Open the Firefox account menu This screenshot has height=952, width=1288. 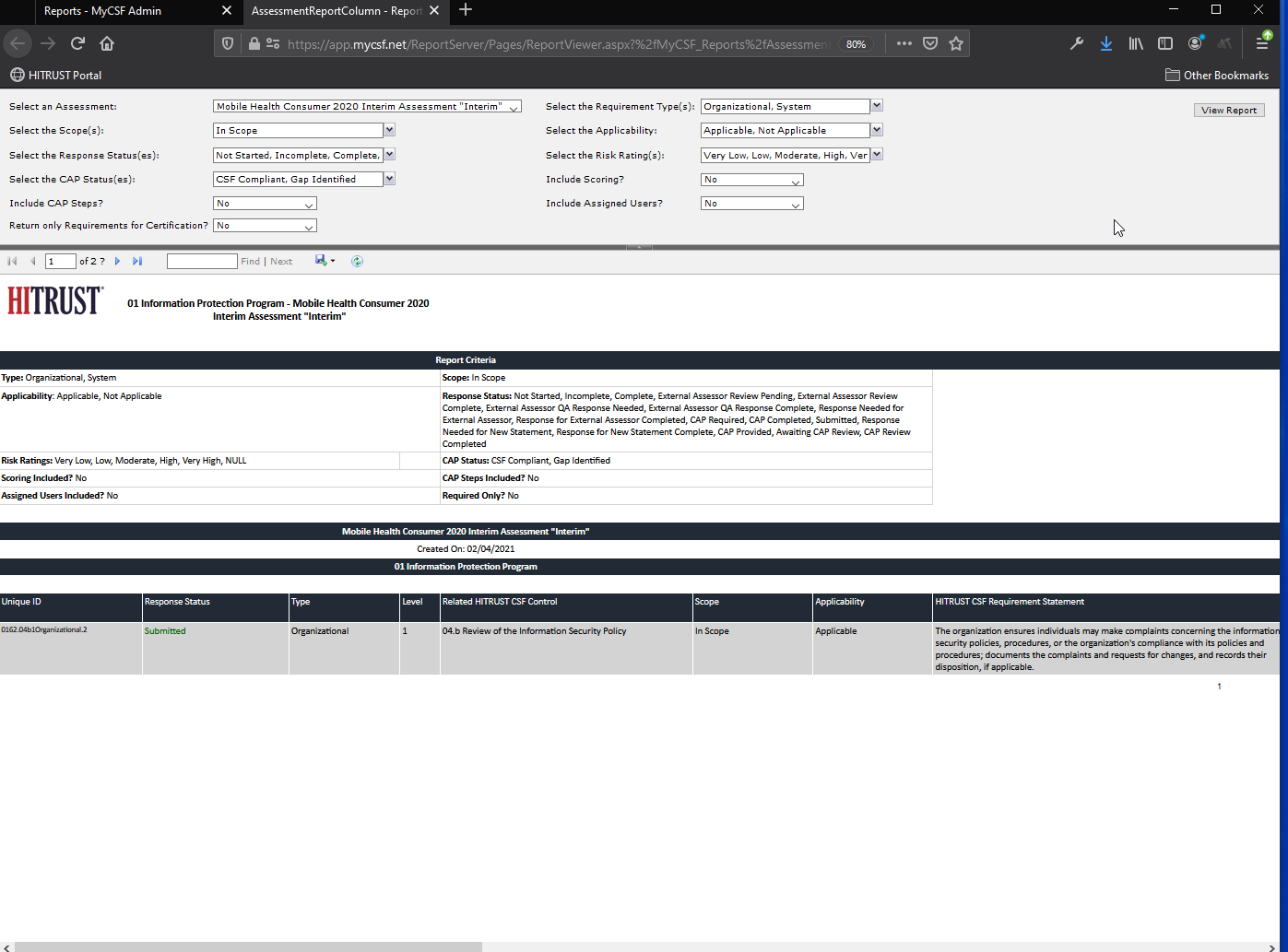1195,43
